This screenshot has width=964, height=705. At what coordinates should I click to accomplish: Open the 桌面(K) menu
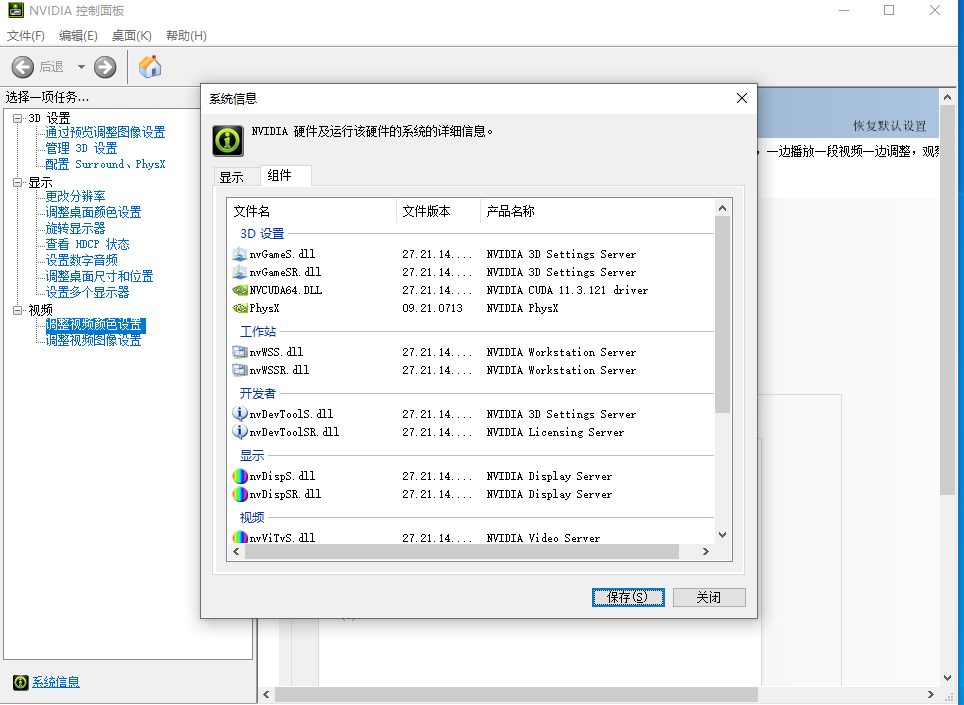132,36
